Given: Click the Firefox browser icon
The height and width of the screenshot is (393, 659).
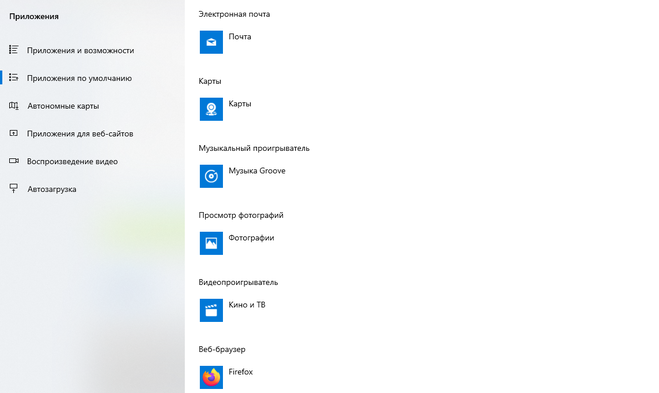Looking at the screenshot, I should tap(211, 377).
